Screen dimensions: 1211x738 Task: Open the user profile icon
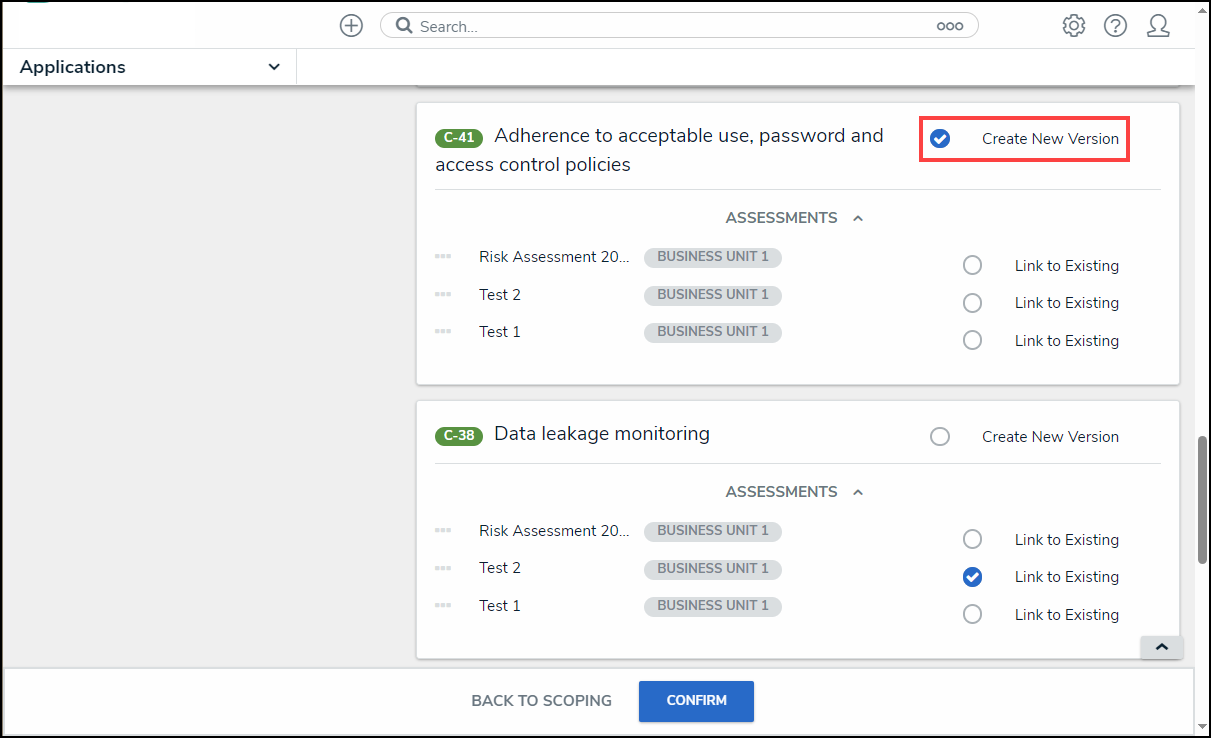(1158, 26)
